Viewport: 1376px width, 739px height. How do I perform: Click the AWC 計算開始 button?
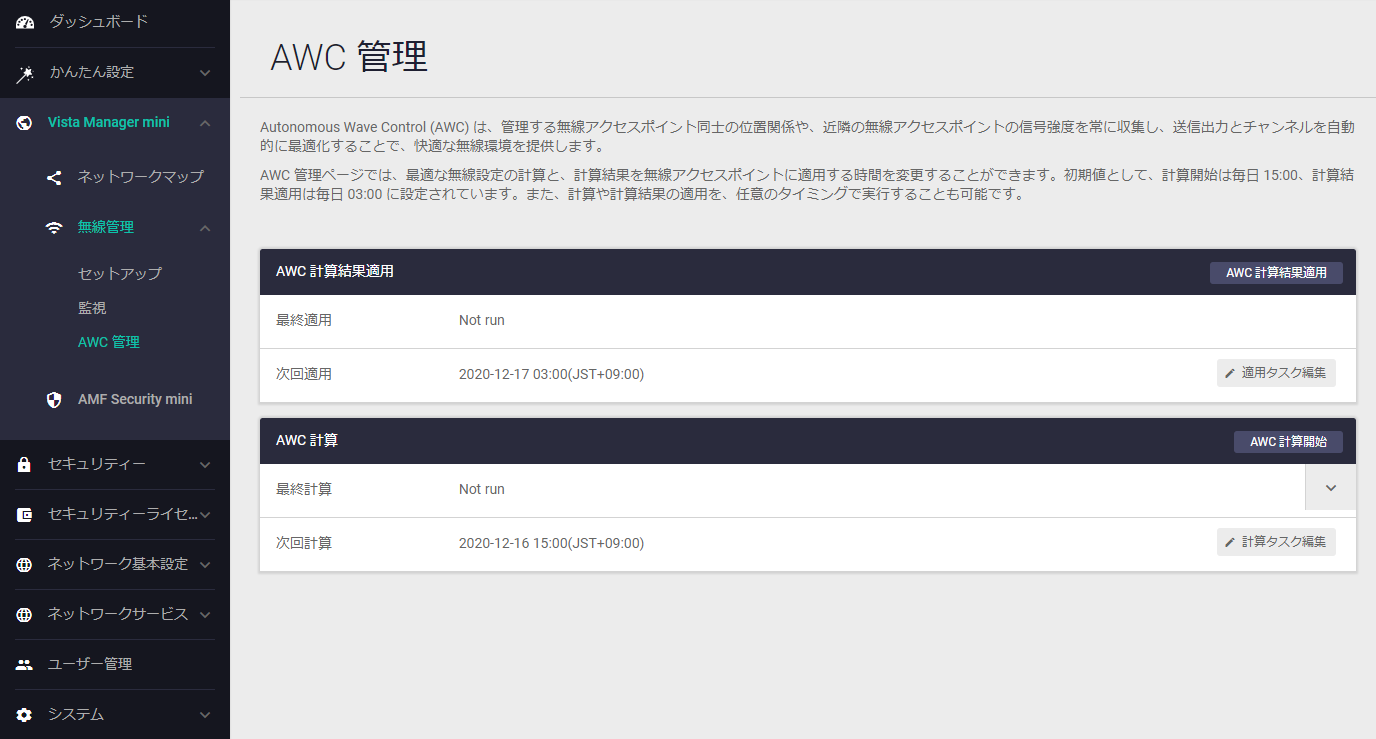(x=1288, y=442)
